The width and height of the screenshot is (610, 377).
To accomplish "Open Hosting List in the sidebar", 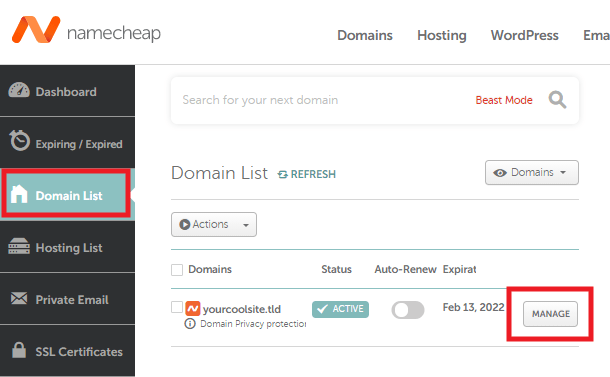I will (x=67, y=247).
